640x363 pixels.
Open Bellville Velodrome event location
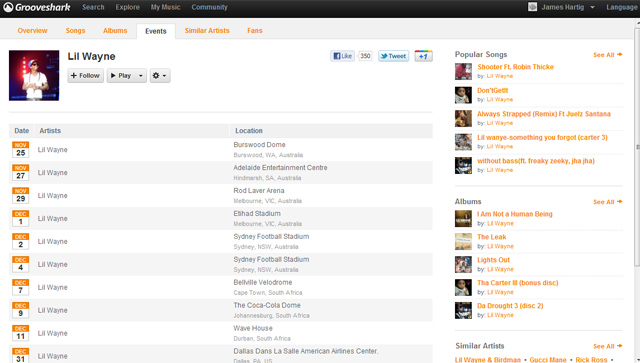pyautogui.click(x=263, y=283)
